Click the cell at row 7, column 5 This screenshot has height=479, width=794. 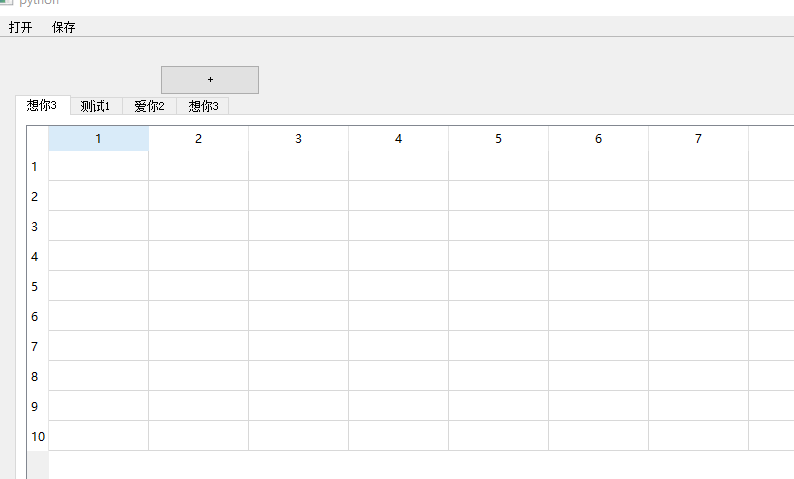(498, 346)
